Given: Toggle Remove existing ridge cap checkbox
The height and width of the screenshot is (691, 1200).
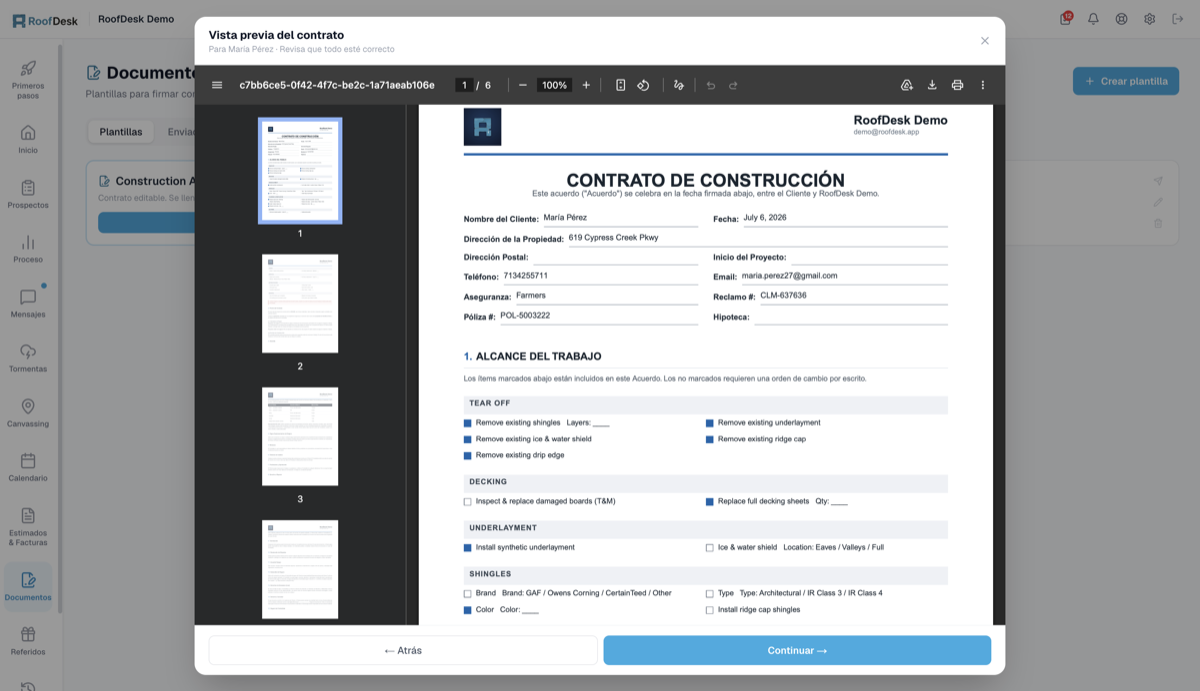Looking at the screenshot, I should (x=710, y=439).
